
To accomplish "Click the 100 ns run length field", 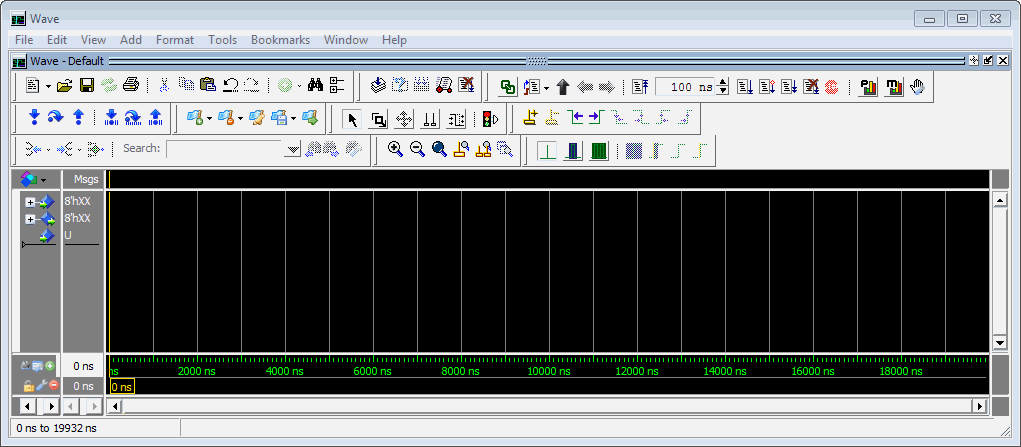I will (x=684, y=87).
